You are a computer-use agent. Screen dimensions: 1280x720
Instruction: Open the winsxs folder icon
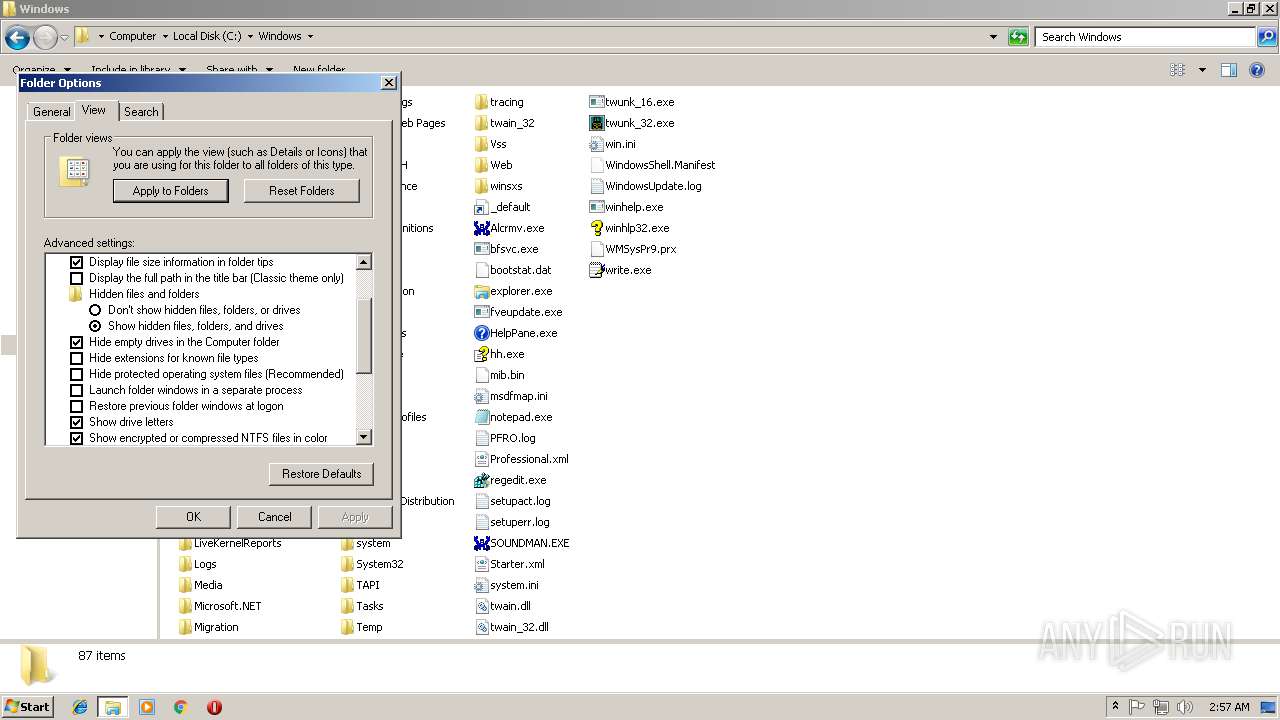point(481,186)
